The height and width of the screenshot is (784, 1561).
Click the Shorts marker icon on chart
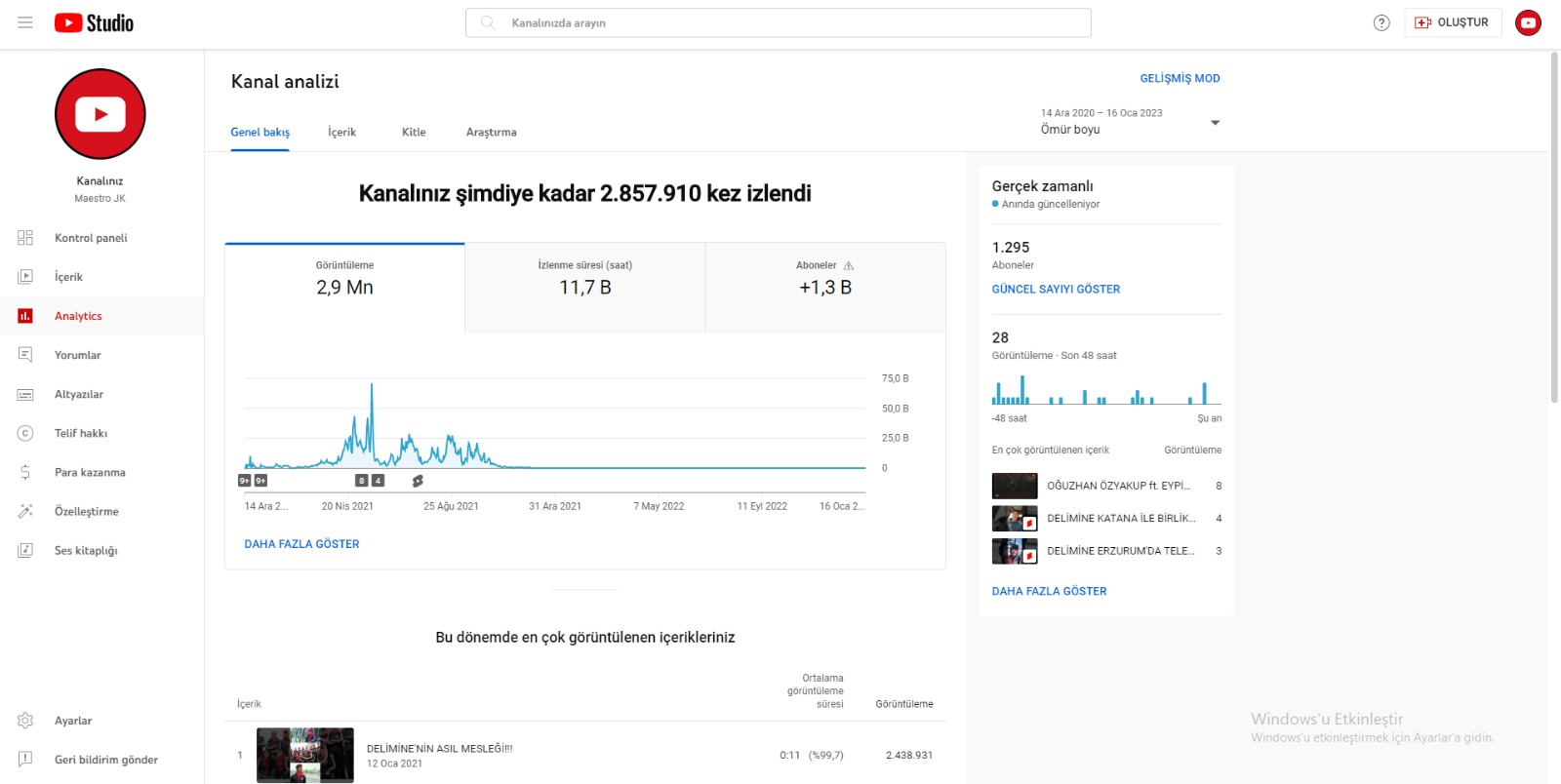click(x=418, y=481)
